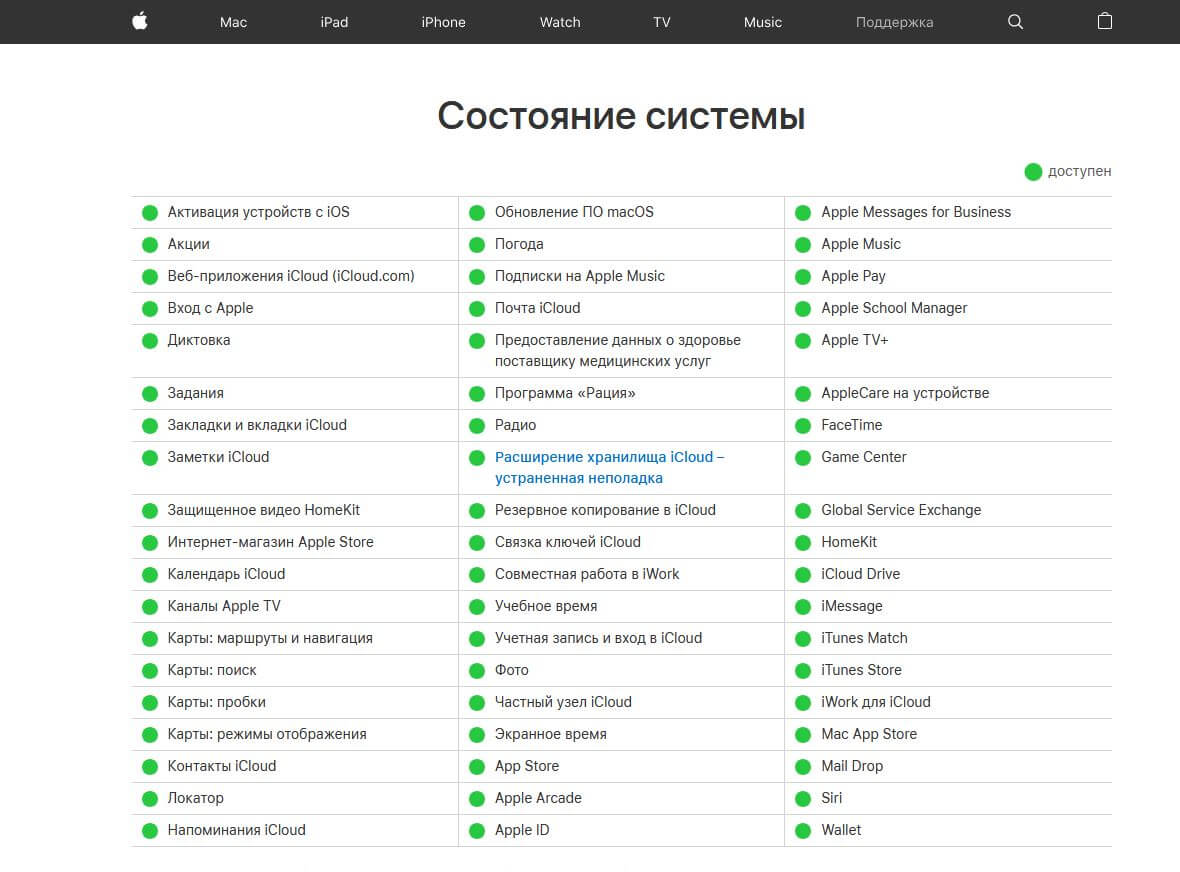The image size is (1180, 872).
Task: Open the shopping bag icon
Action: 1104,21
